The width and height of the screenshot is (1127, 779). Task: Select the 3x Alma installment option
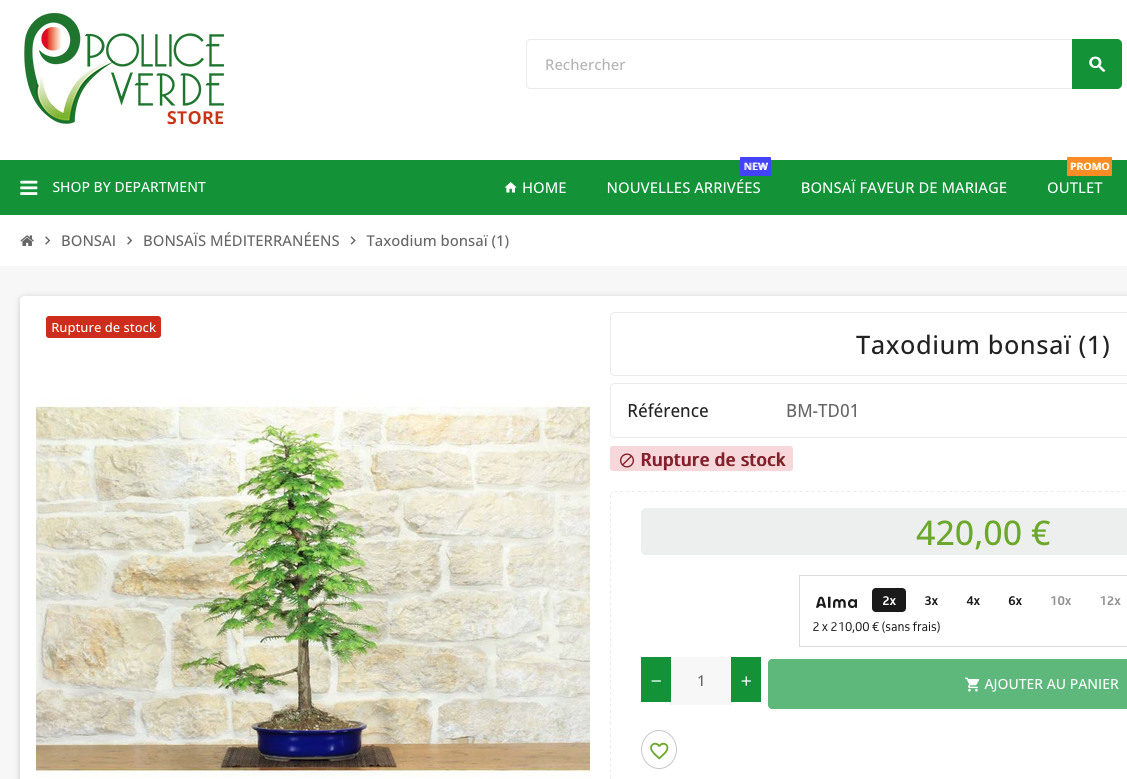(931, 600)
